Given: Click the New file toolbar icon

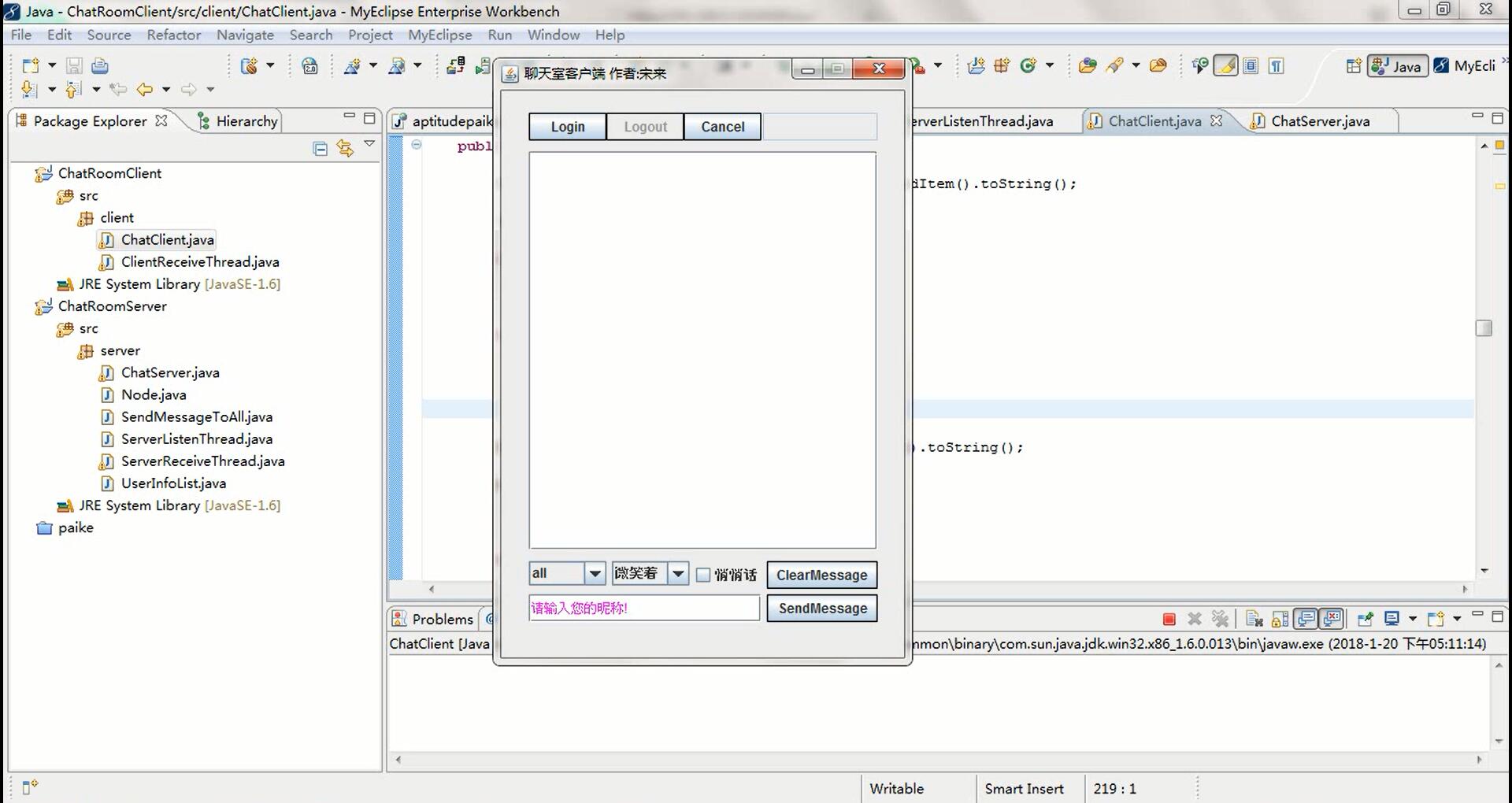Looking at the screenshot, I should point(30,66).
